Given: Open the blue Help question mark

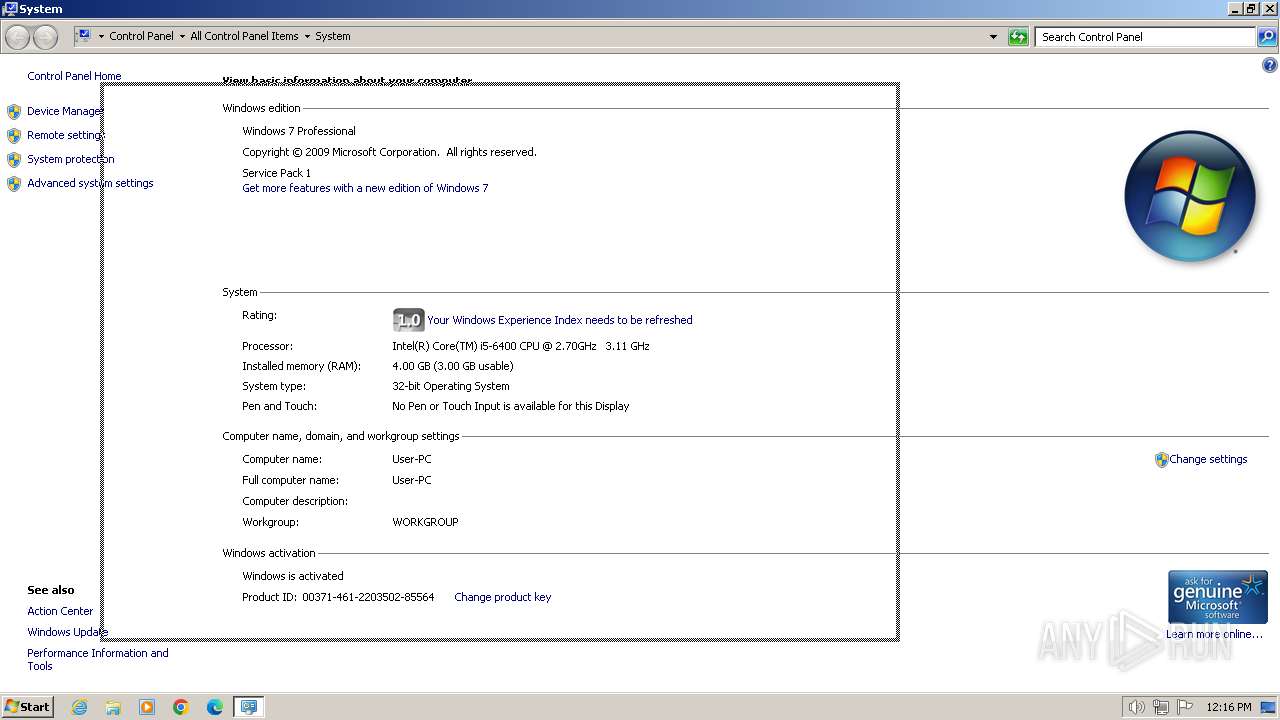Looking at the screenshot, I should coord(1270,66).
